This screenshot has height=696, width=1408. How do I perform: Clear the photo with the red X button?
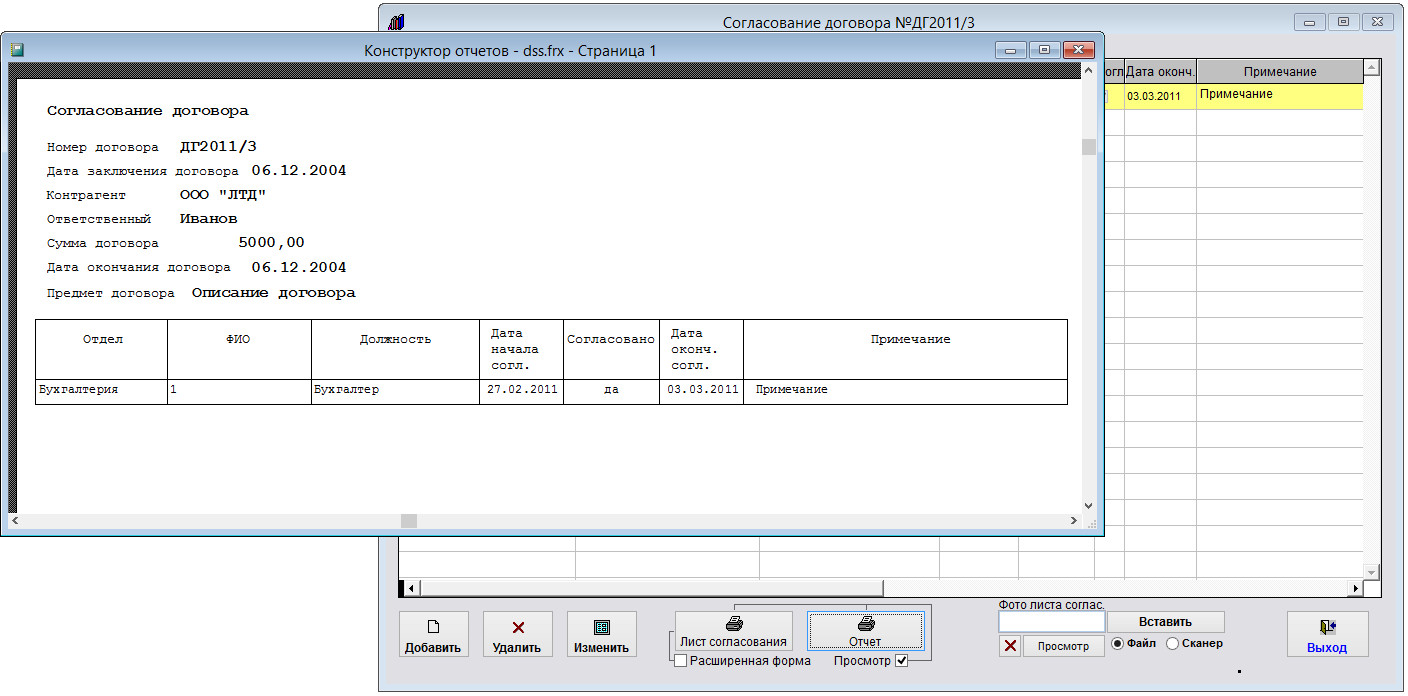(1010, 646)
